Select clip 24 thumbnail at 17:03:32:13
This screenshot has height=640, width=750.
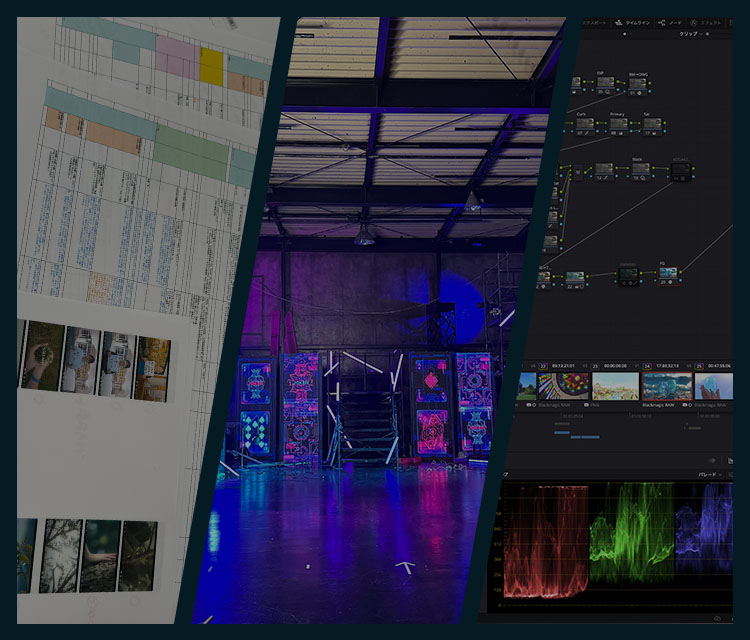[665, 386]
